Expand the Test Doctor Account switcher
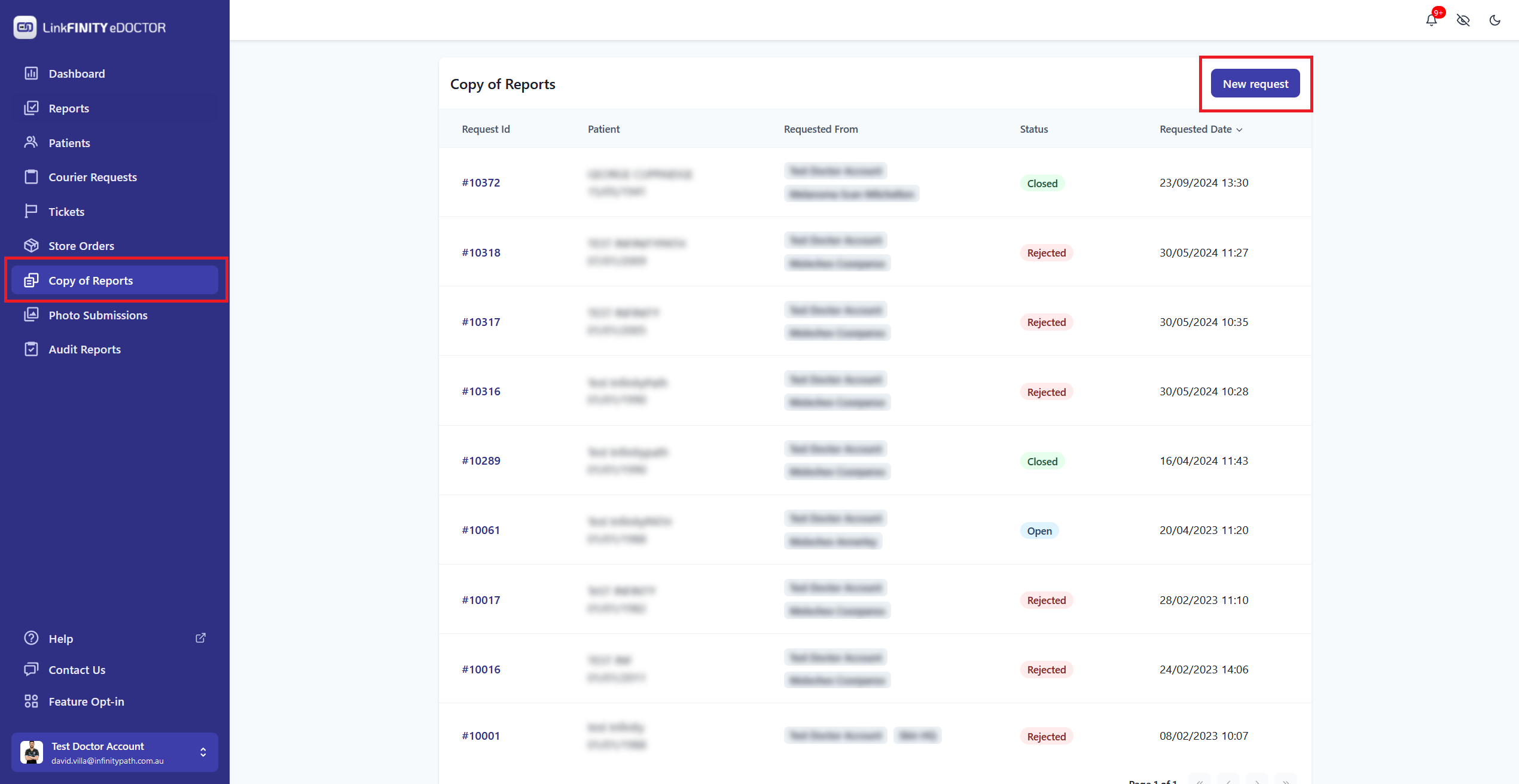The width and height of the screenshot is (1519, 784). click(203, 752)
